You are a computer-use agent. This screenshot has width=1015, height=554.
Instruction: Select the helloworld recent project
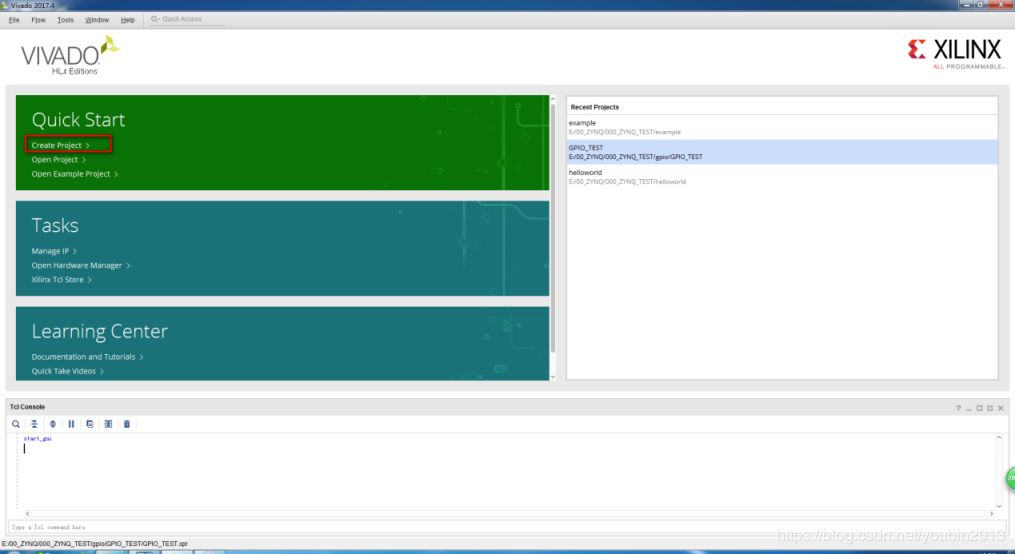782,177
